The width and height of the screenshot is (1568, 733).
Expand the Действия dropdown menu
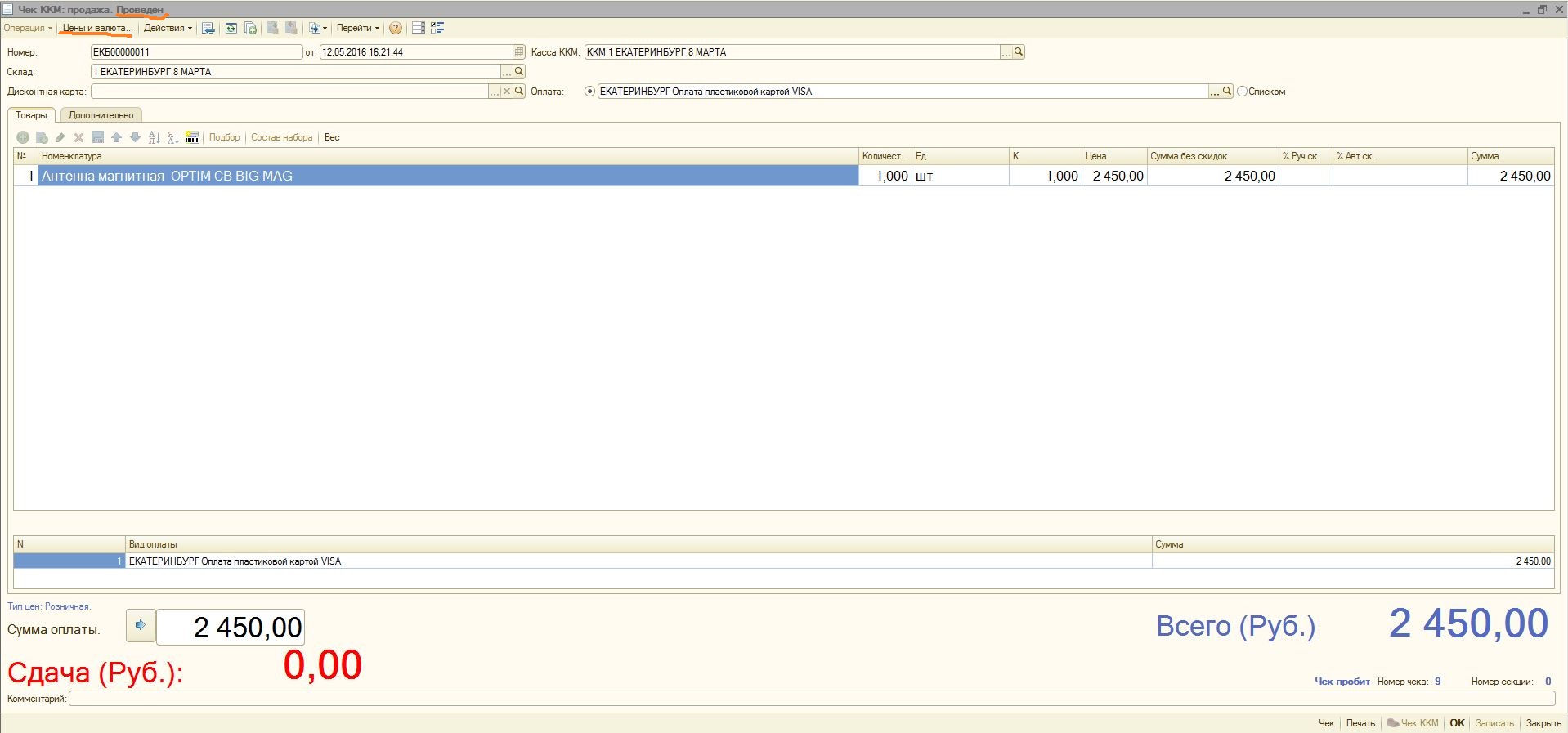click(x=168, y=28)
